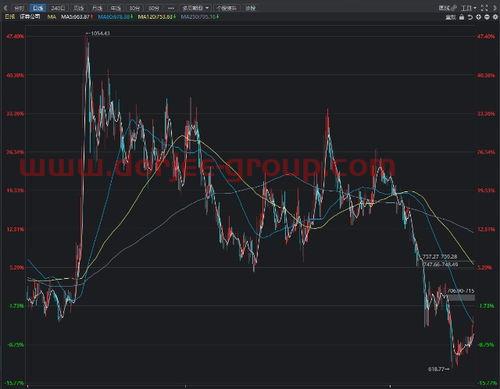The height and width of the screenshot is (389, 500).
Task: Toggle the padlock lock icon
Action: click(462, 17)
